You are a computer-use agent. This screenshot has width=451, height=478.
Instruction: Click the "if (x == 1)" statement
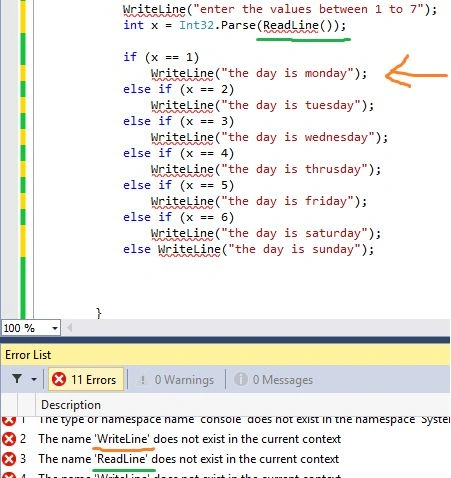point(161,57)
